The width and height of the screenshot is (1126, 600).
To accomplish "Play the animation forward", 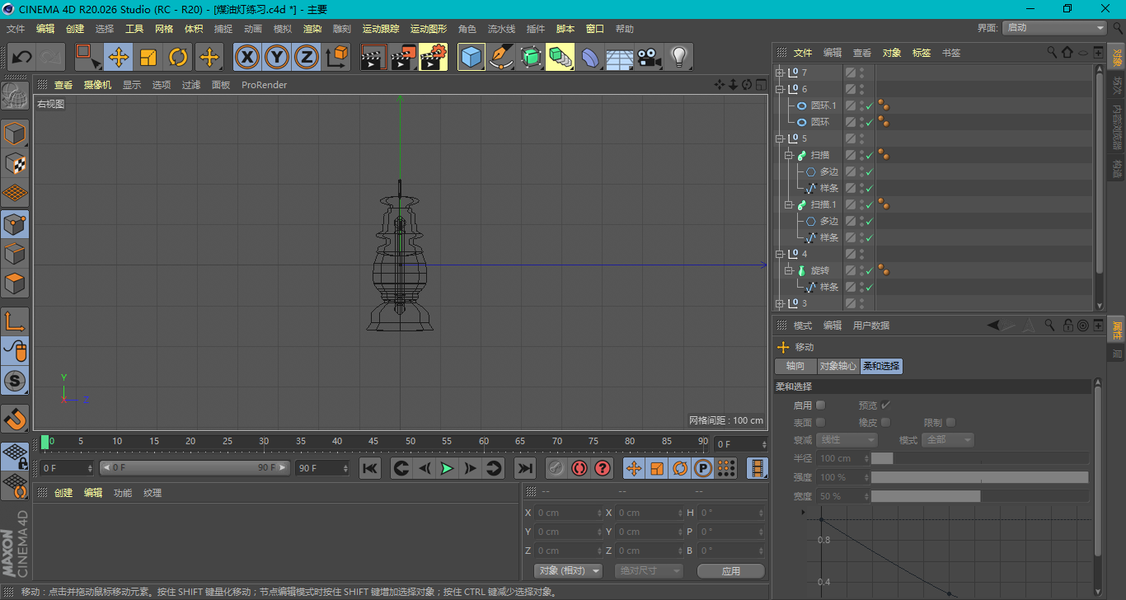I will 447,468.
